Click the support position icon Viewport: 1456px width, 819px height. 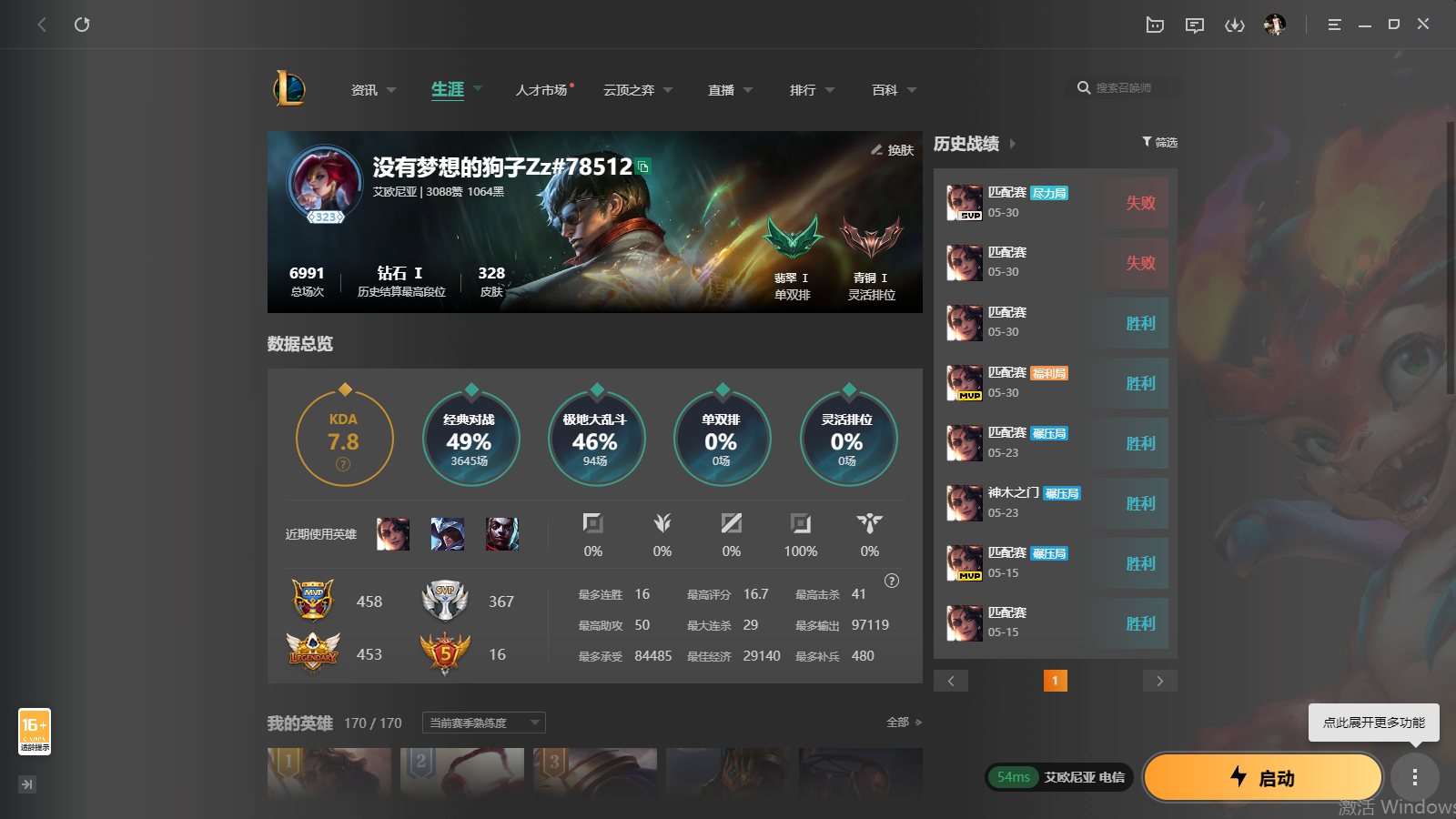(870, 523)
